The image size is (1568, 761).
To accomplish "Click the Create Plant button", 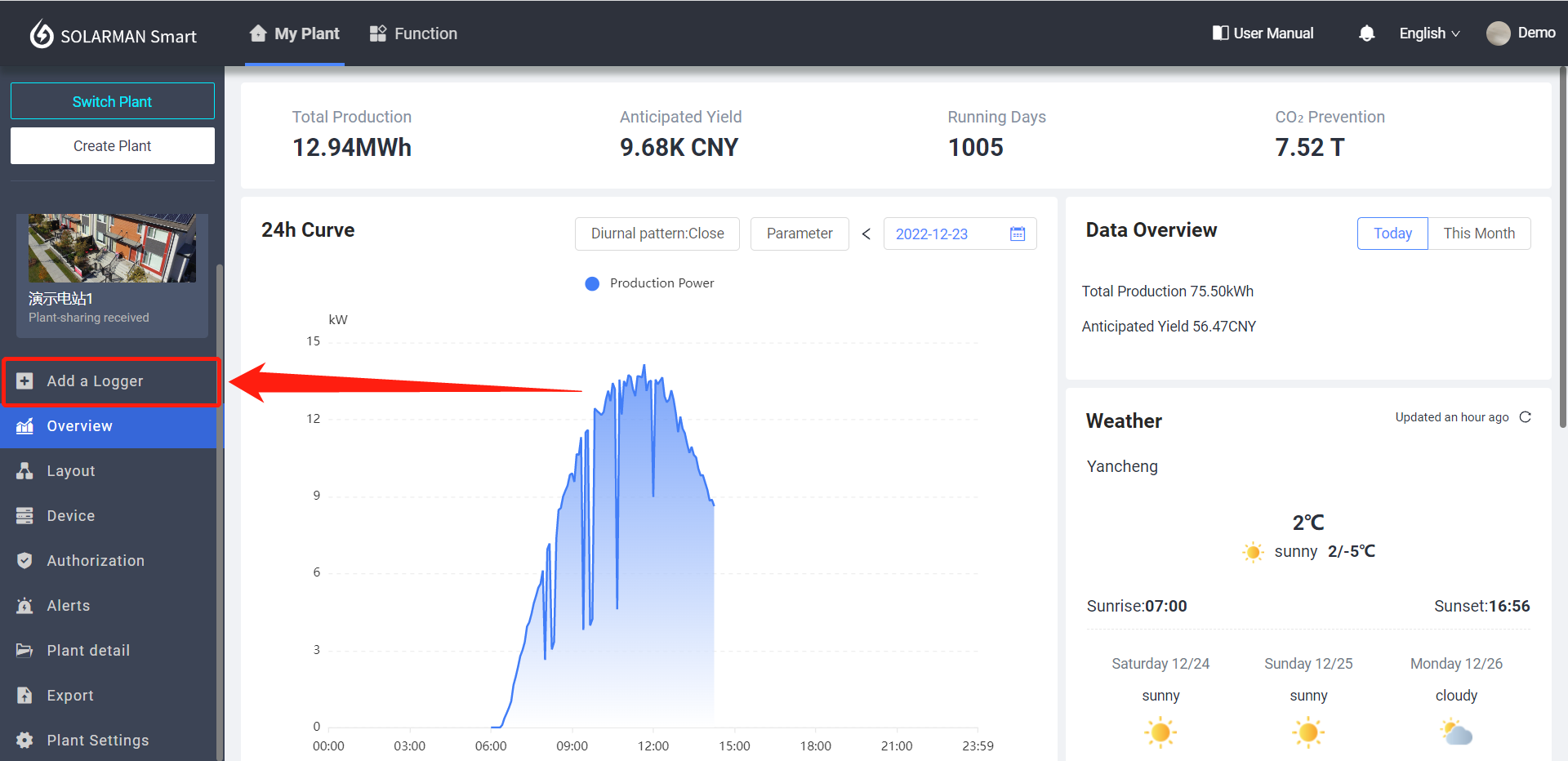I will coord(113,145).
